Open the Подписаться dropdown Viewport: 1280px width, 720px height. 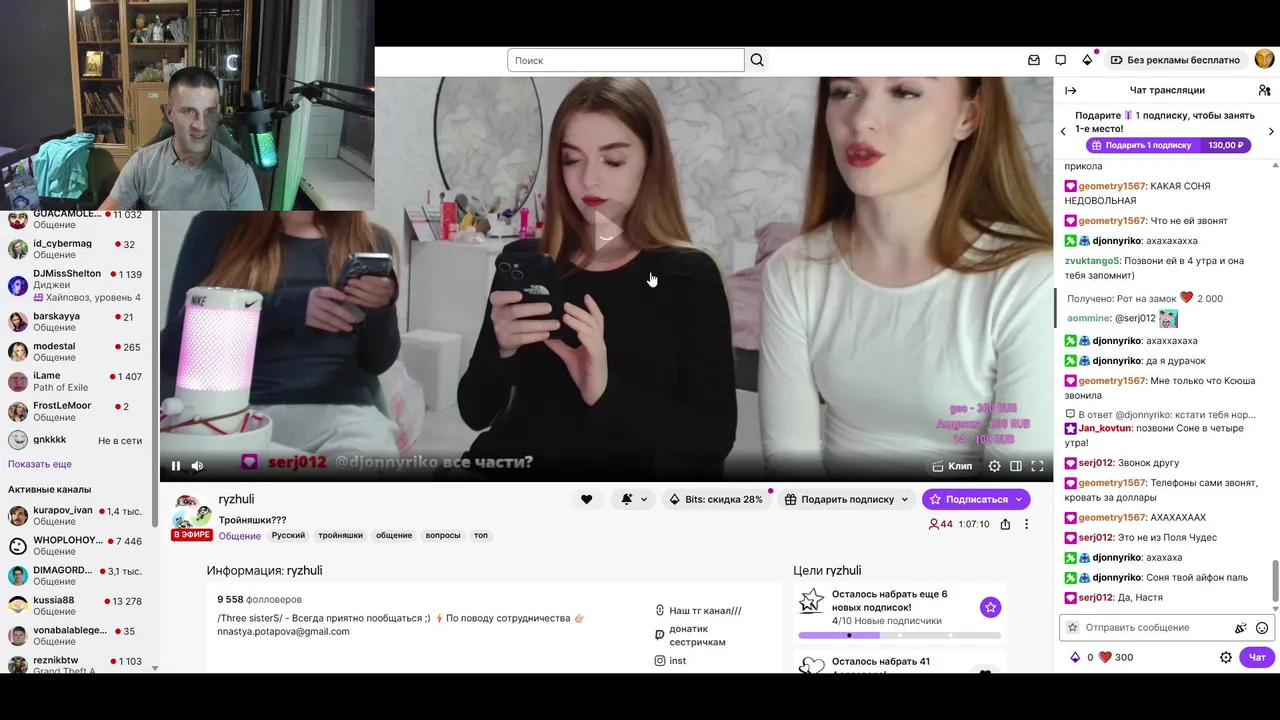(976, 499)
